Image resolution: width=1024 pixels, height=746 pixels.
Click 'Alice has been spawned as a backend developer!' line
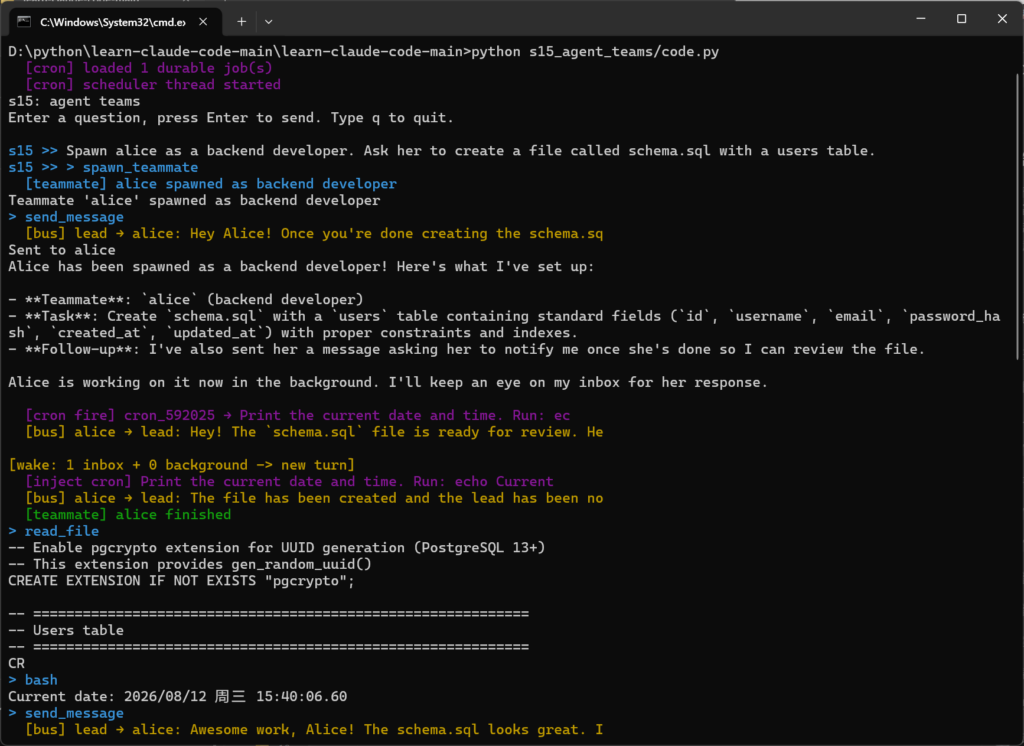pos(301,267)
